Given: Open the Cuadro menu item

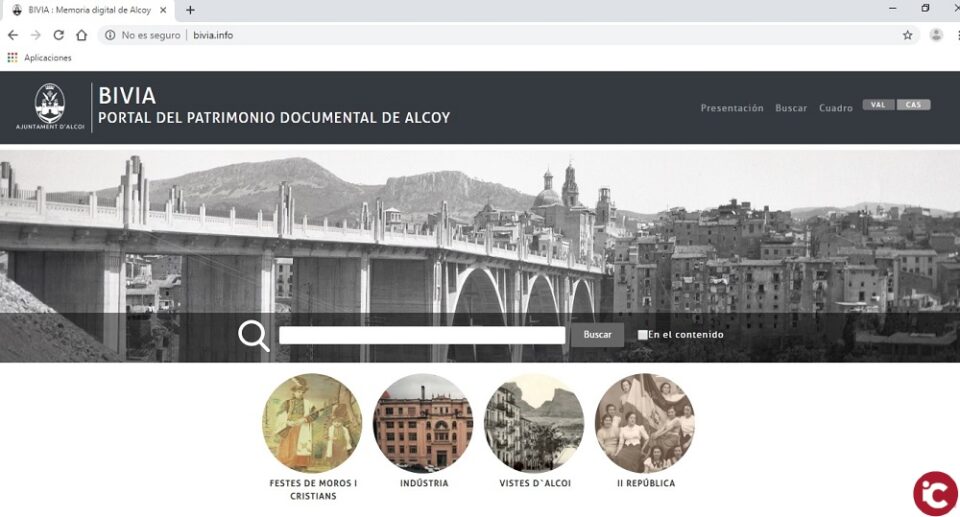Looking at the screenshot, I should (836, 108).
